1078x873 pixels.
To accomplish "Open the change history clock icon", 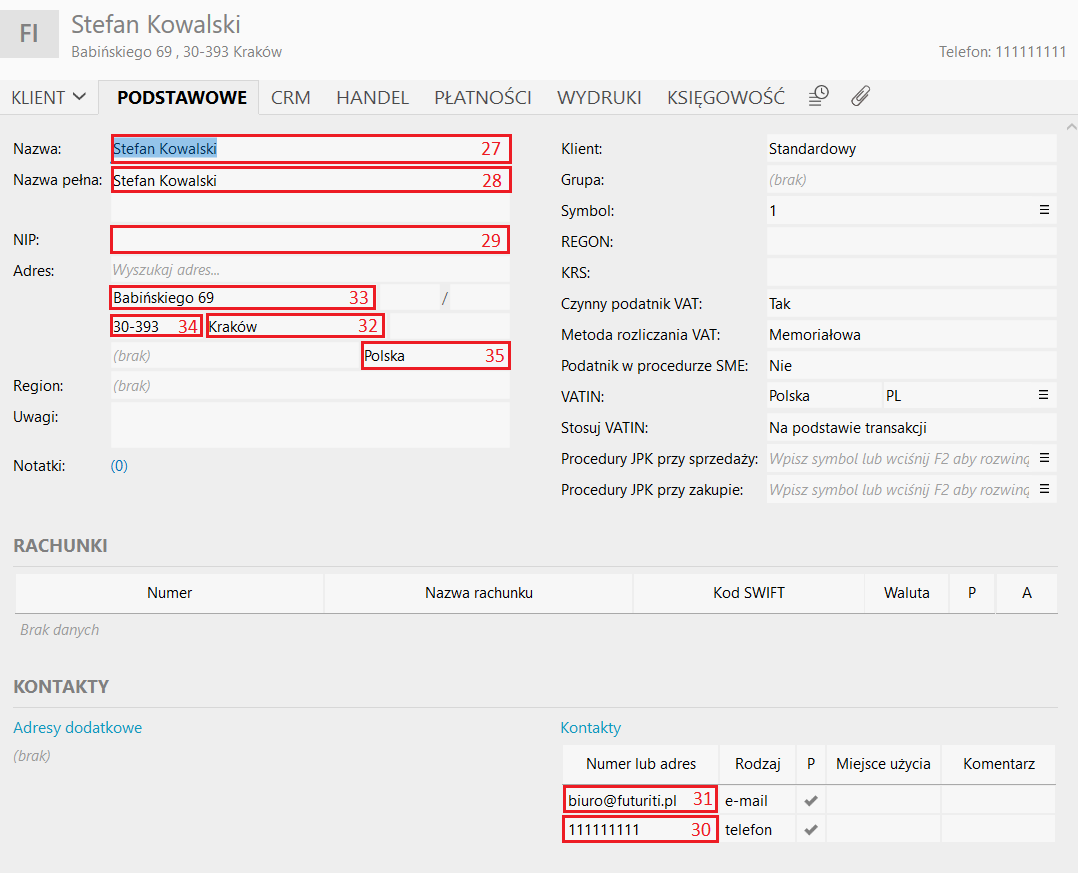I will (x=819, y=96).
